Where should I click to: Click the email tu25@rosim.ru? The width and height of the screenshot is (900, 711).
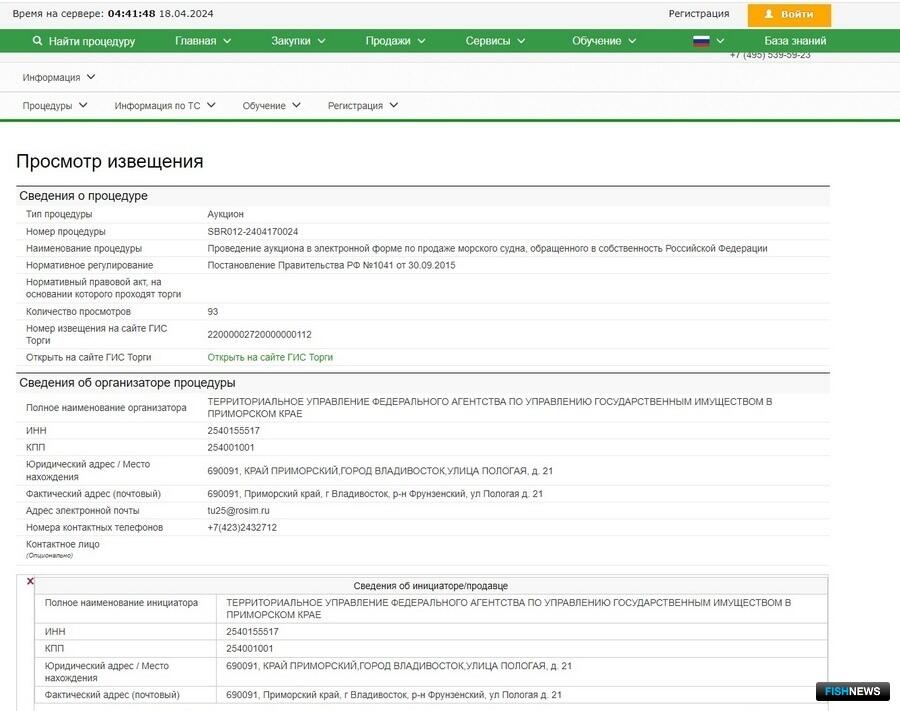coord(238,510)
